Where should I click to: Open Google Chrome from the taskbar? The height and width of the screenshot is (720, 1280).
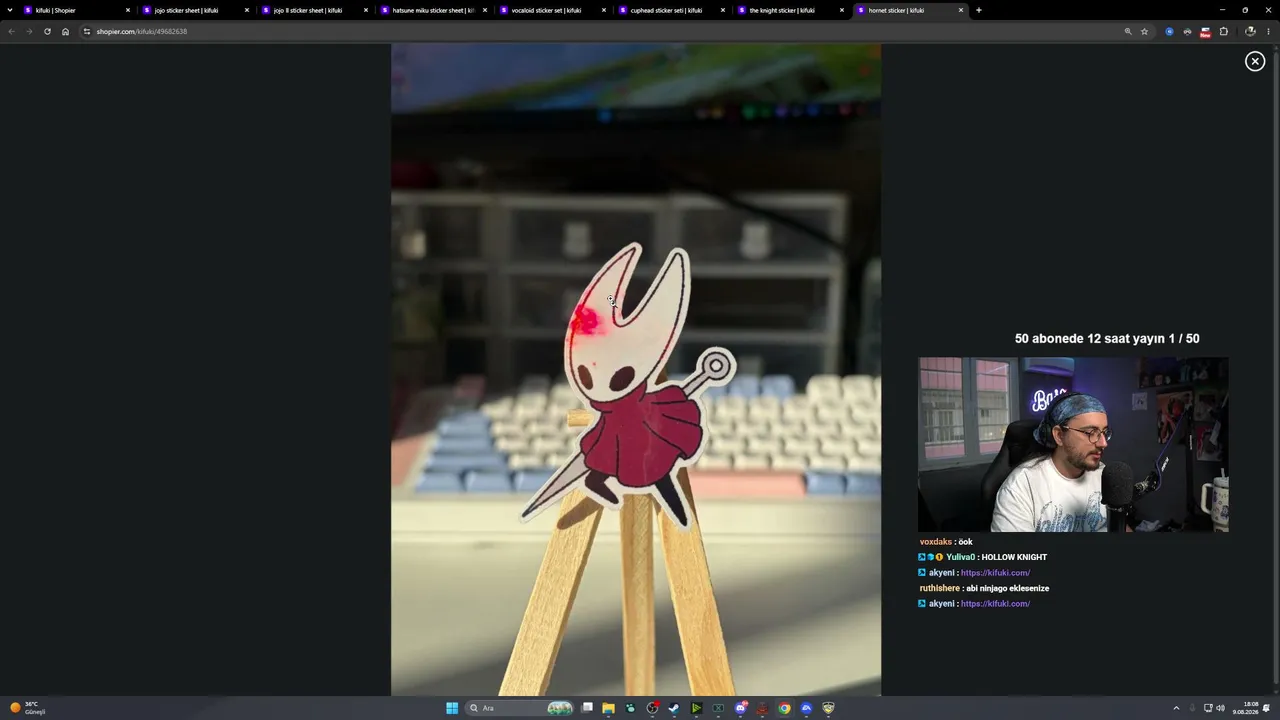(785, 708)
